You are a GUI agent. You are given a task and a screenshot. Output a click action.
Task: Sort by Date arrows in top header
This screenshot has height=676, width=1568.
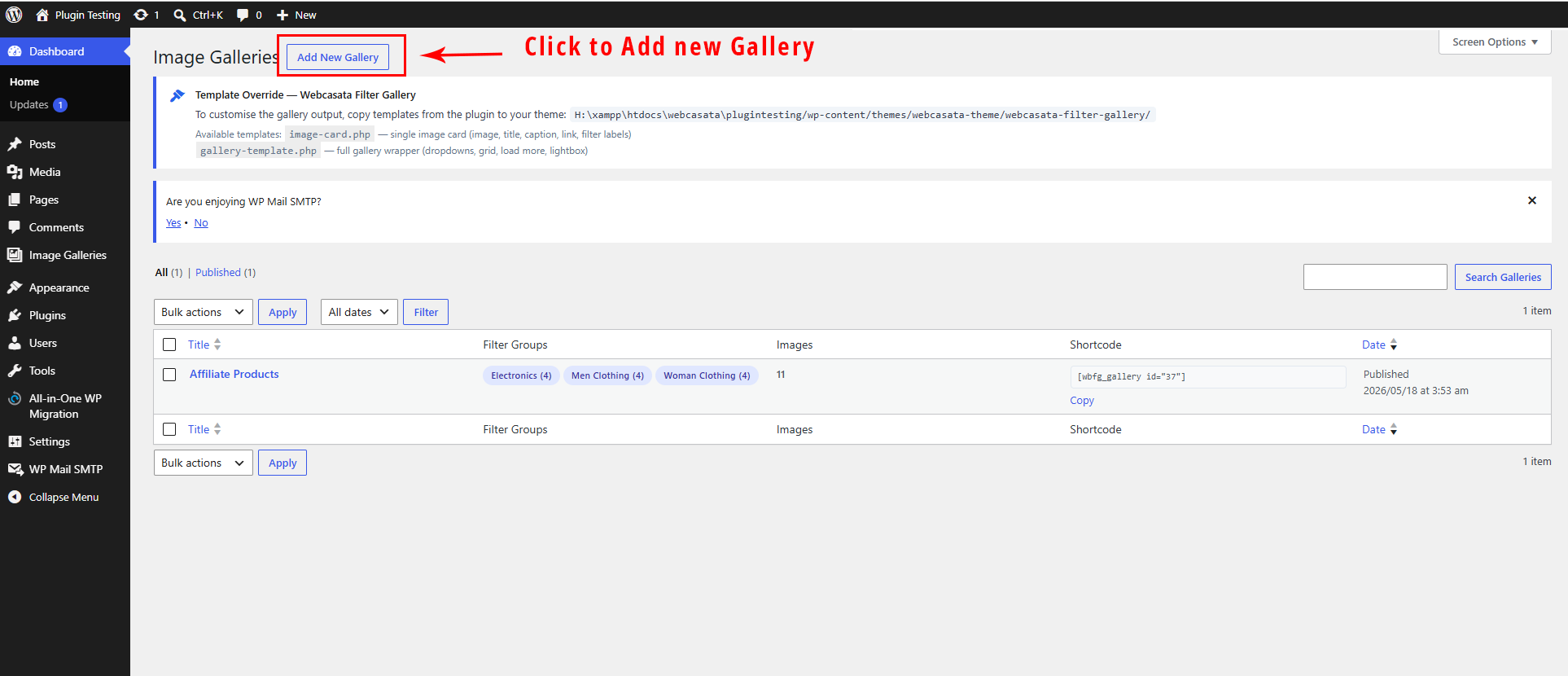click(1394, 345)
